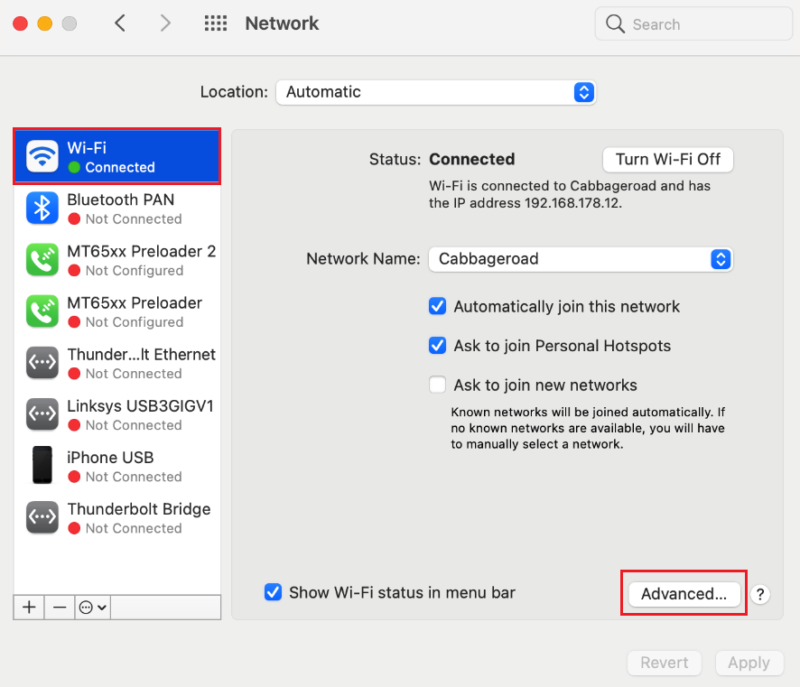Open the Location dropdown
800x687 pixels.
pyautogui.click(x=436, y=92)
